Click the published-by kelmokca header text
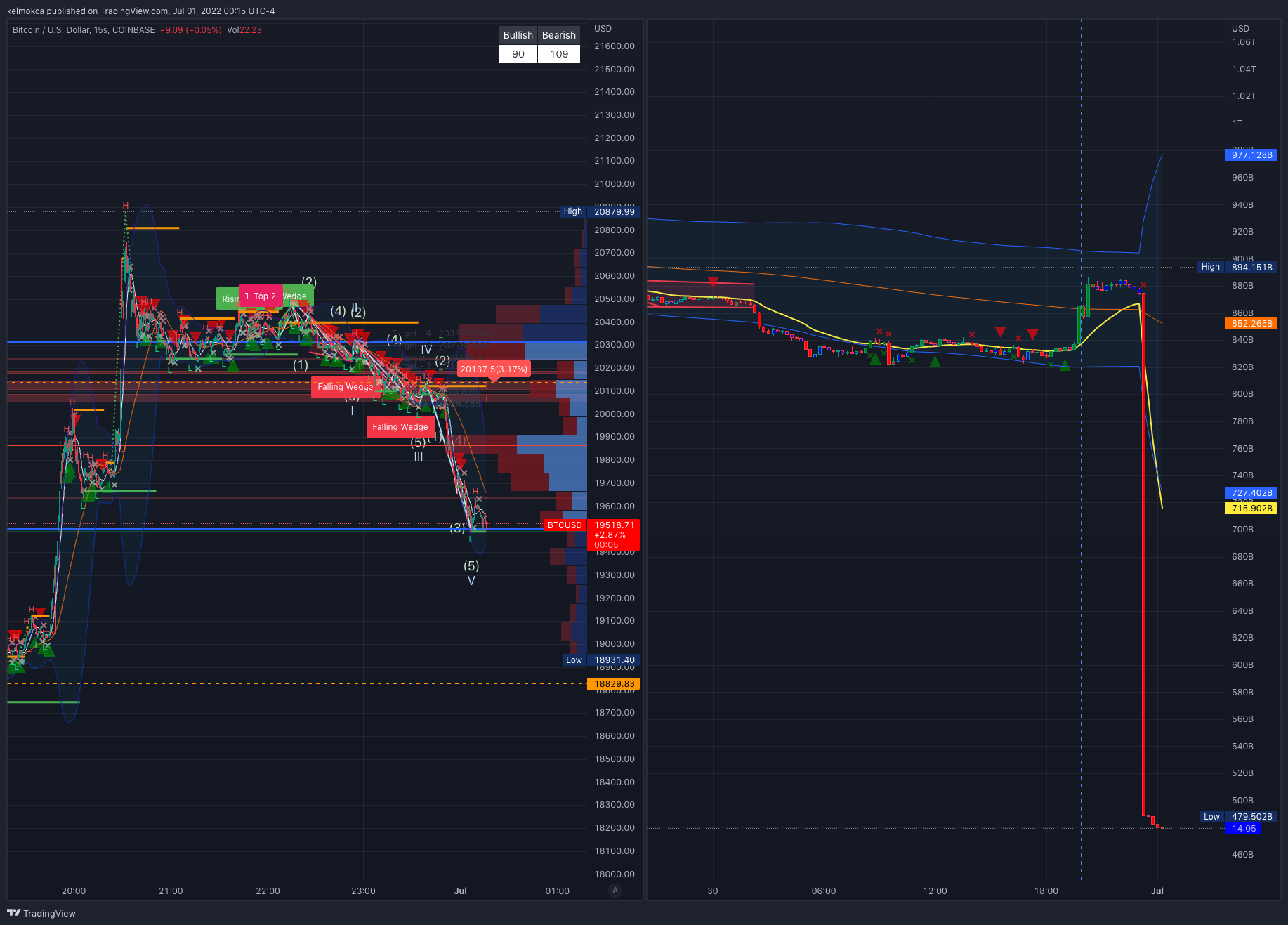 click(140, 11)
